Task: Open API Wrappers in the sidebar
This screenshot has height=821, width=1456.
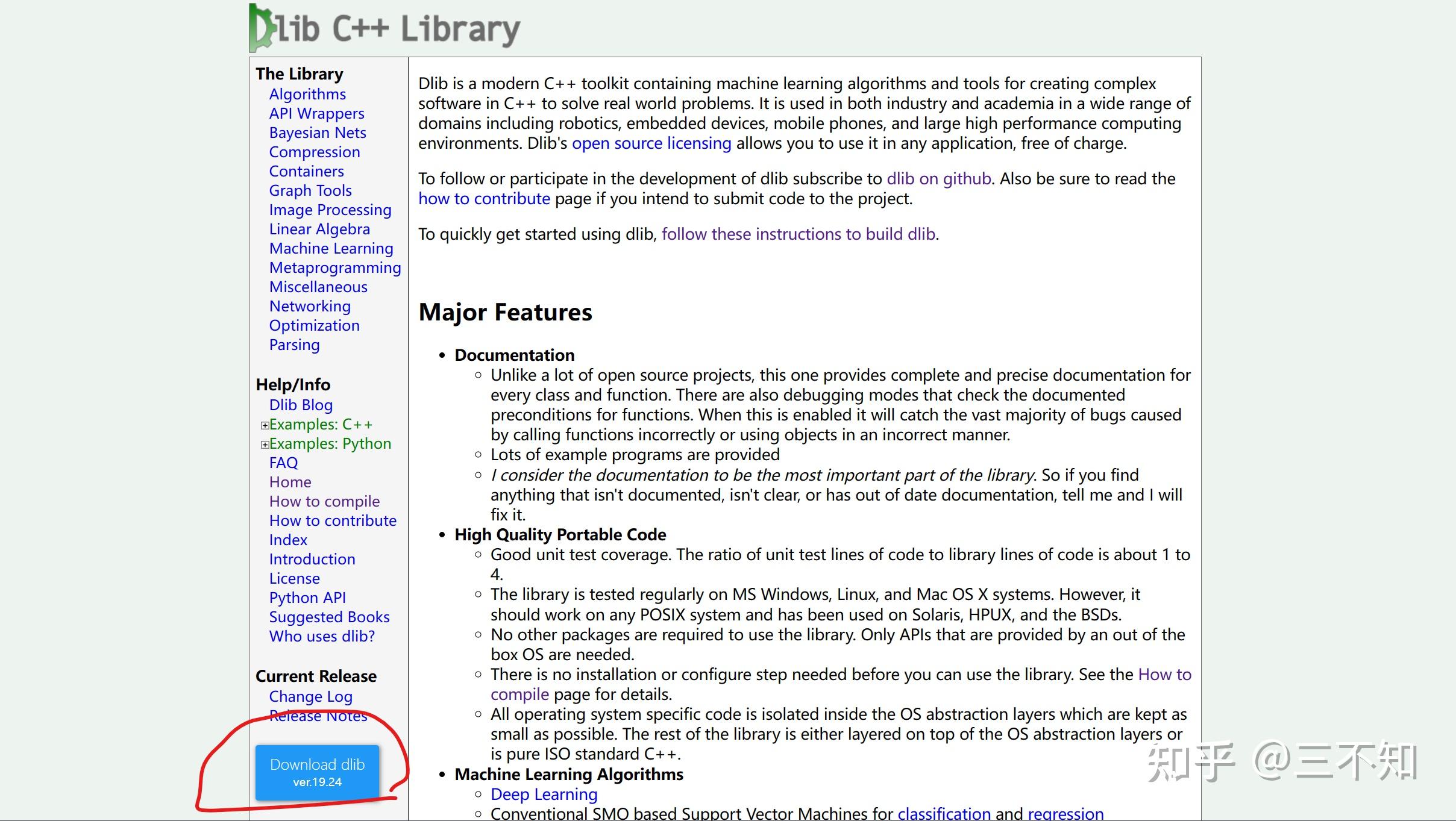Action: [x=316, y=113]
